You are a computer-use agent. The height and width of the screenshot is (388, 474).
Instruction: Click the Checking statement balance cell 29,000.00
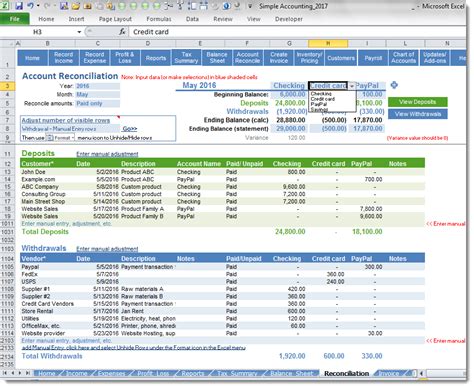coord(289,129)
